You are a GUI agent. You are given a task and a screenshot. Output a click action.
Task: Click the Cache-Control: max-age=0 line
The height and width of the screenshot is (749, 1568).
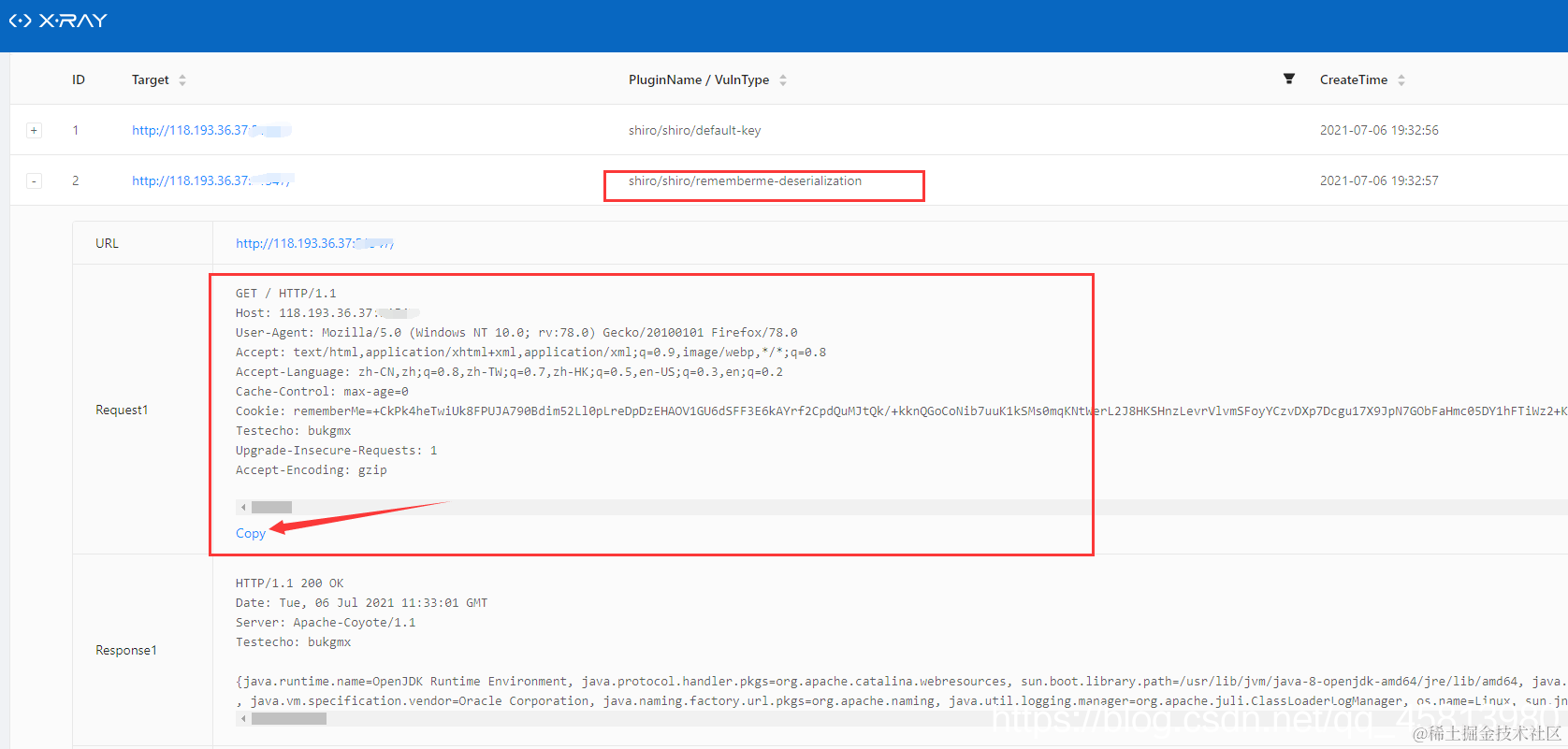click(322, 391)
